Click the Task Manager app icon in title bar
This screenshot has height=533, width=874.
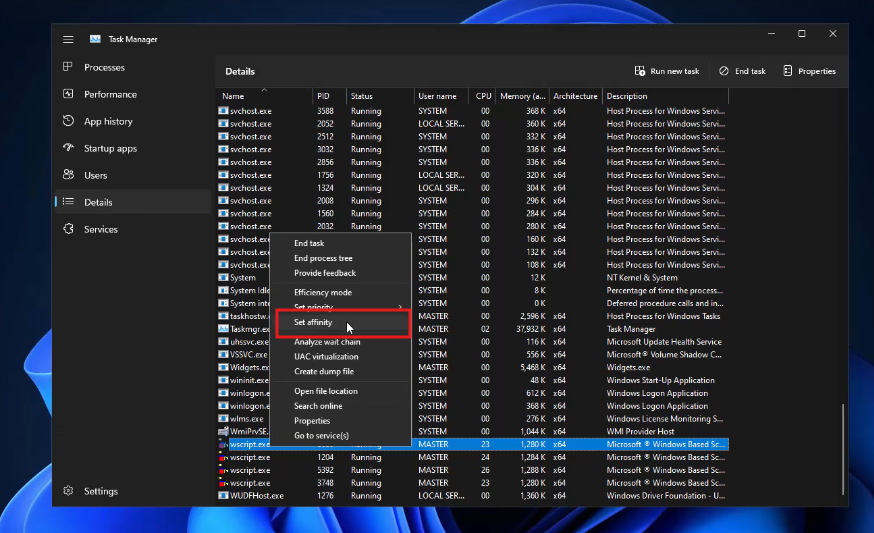pos(95,39)
